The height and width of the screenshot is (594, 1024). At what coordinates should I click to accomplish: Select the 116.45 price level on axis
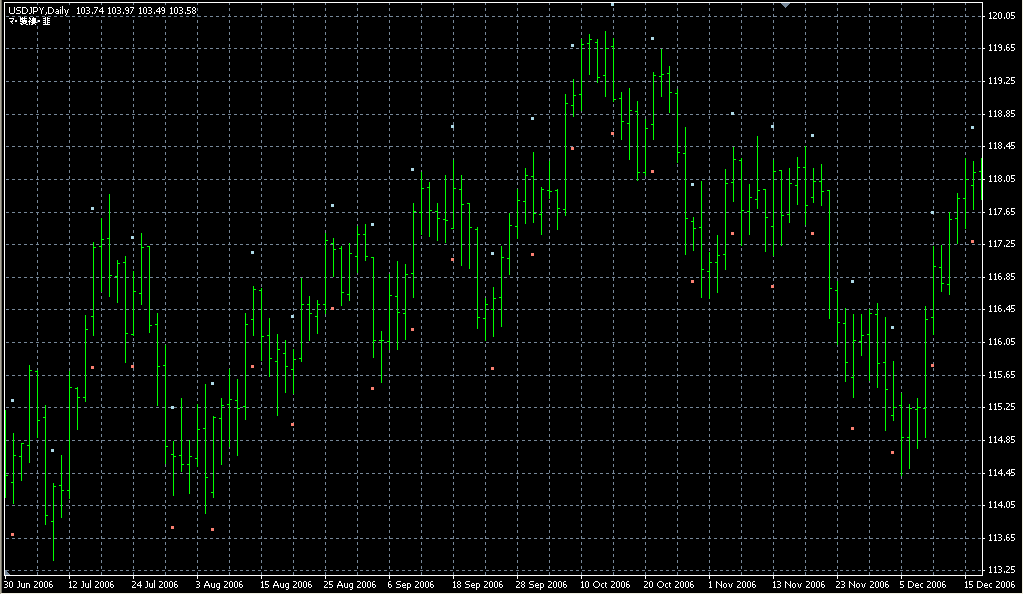tap(1002, 310)
